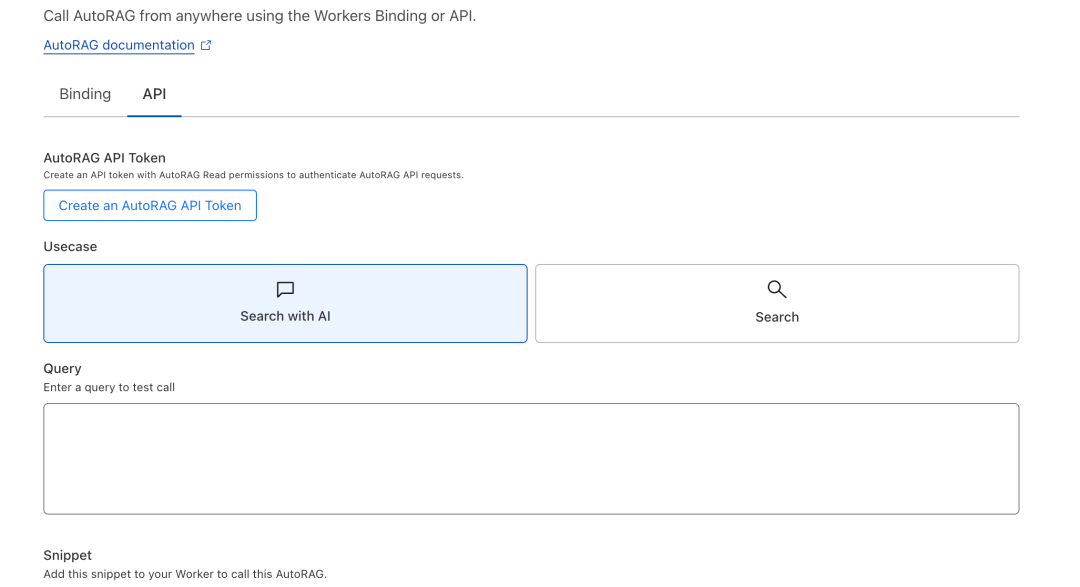
Task: Switch to the Binding tab
Action: 85,94
